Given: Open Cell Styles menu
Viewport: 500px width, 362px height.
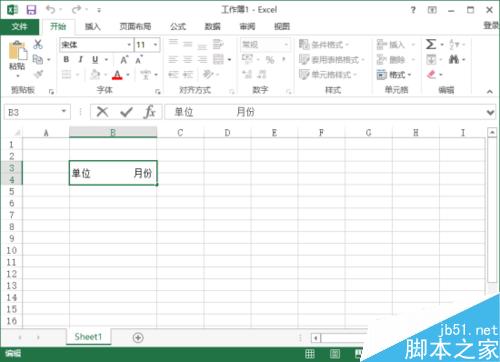Looking at the screenshot, I should 328,74.
